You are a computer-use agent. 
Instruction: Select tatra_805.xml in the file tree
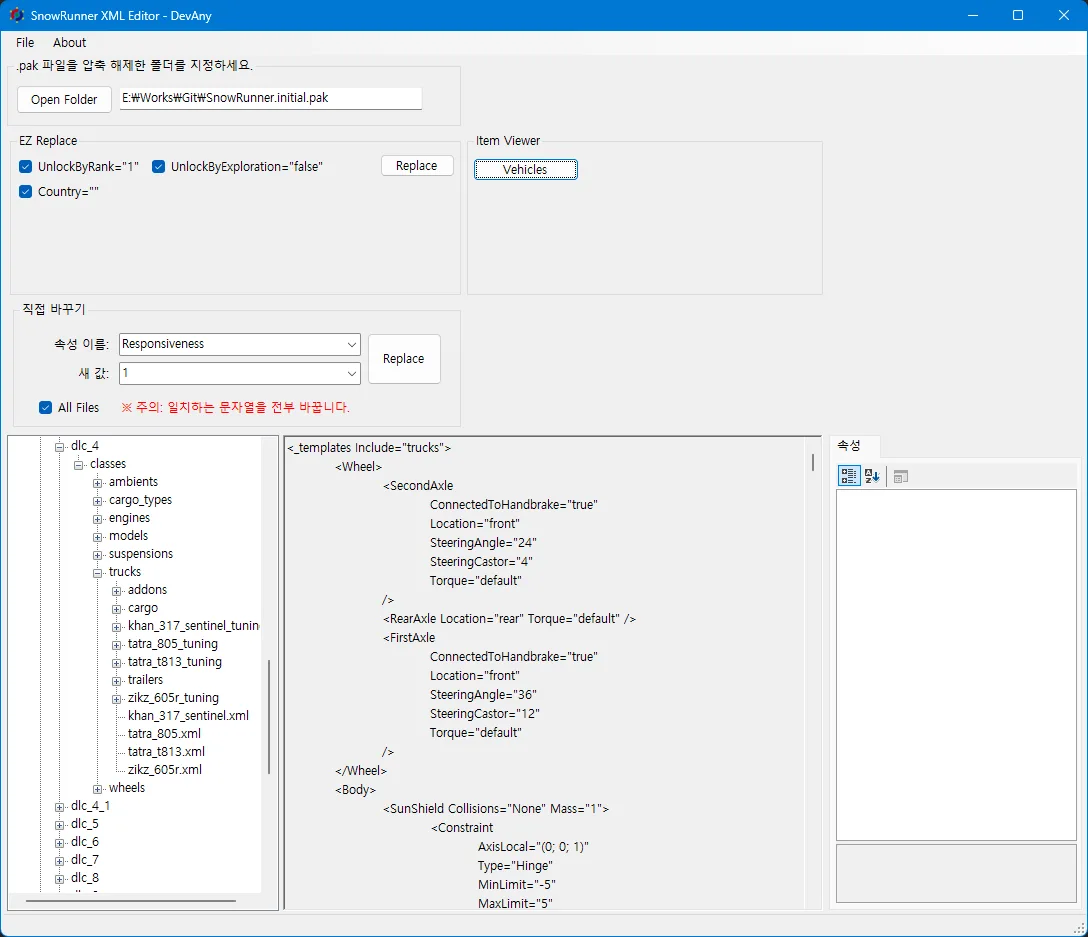pos(164,734)
